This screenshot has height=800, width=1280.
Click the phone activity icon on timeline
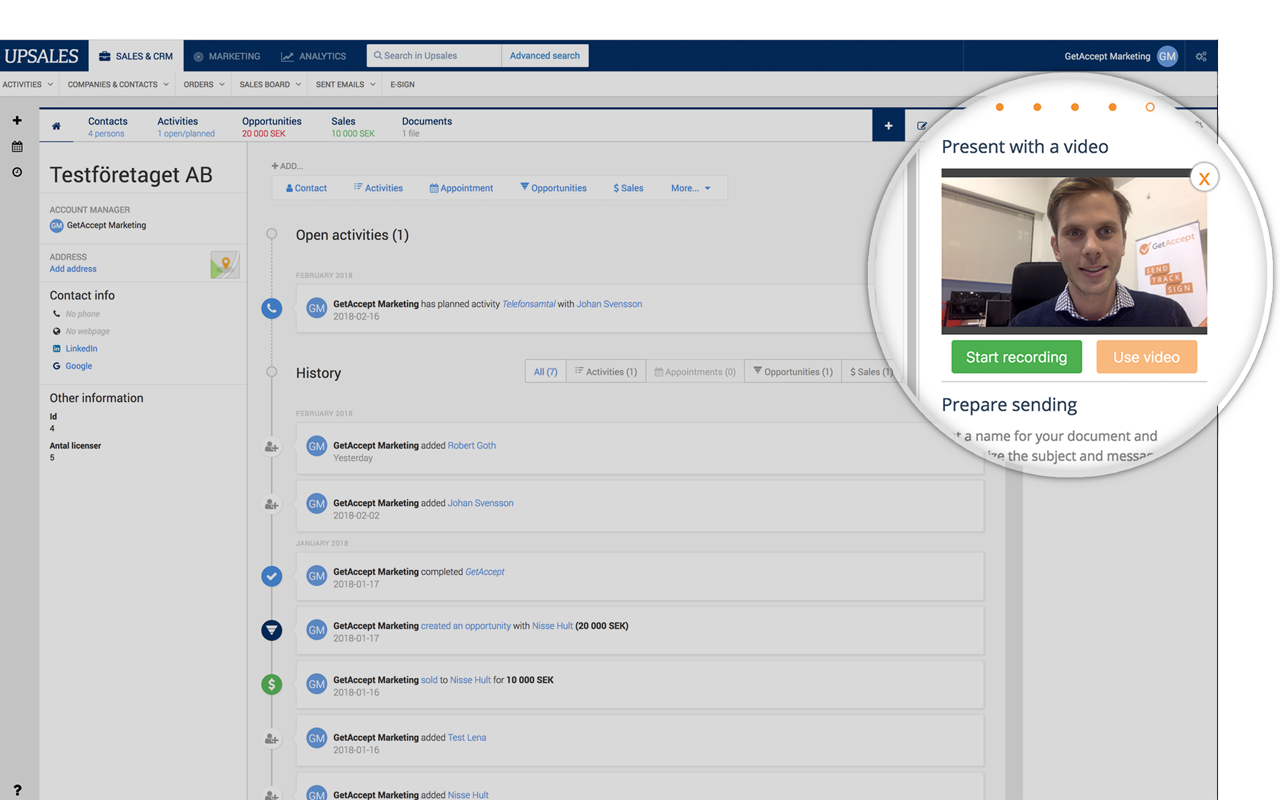point(271,309)
